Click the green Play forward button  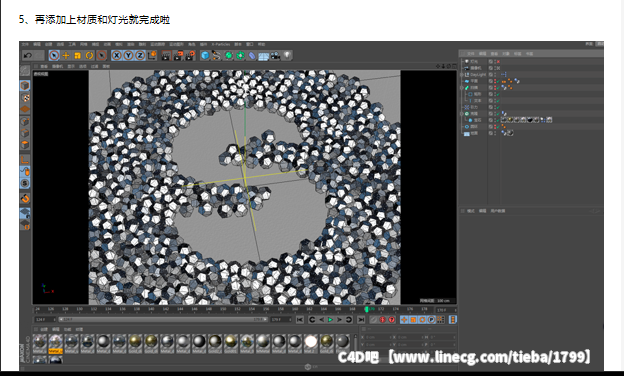pos(330,320)
